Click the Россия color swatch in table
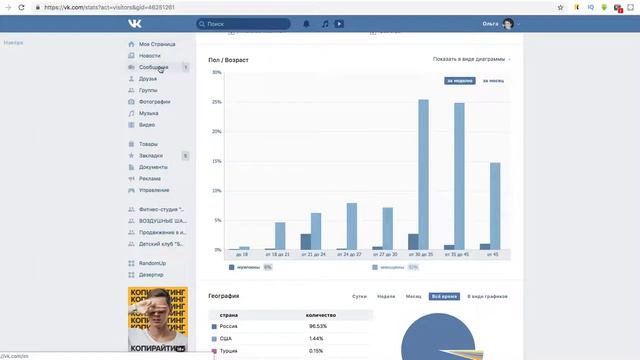 214,327
